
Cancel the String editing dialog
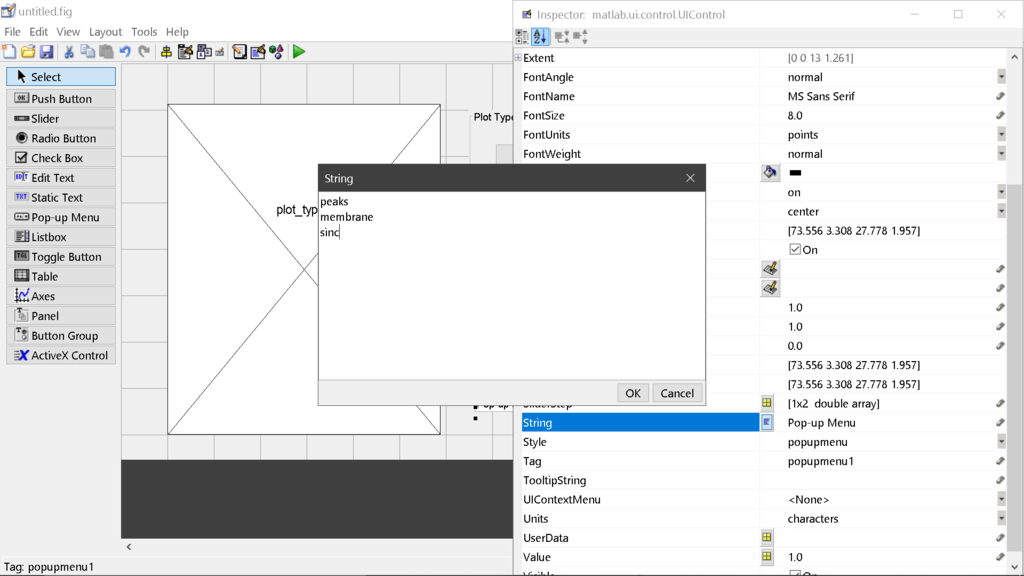click(x=677, y=392)
